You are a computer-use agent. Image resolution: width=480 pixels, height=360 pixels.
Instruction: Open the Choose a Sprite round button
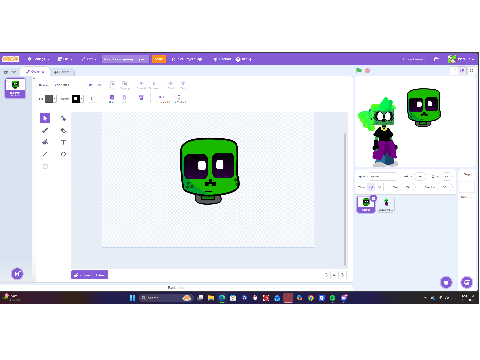click(x=446, y=282)
